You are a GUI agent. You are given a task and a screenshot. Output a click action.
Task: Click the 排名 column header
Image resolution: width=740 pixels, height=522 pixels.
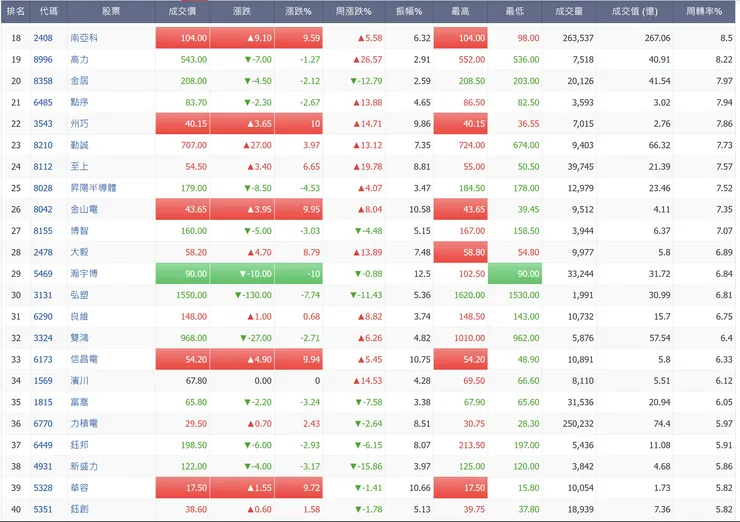15,11
